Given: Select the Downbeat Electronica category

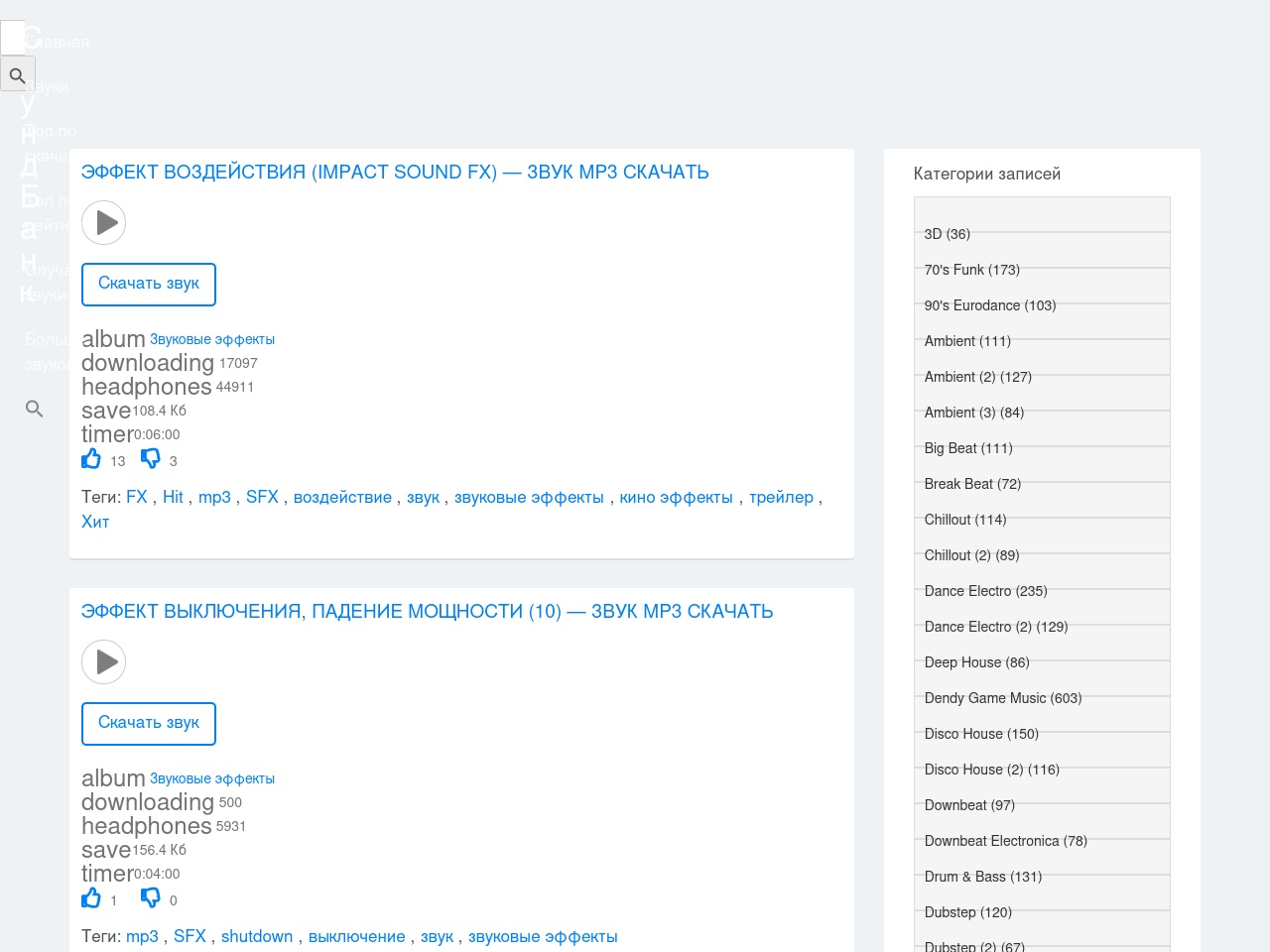Looking at the screenshot, I should click(1006, 841).
